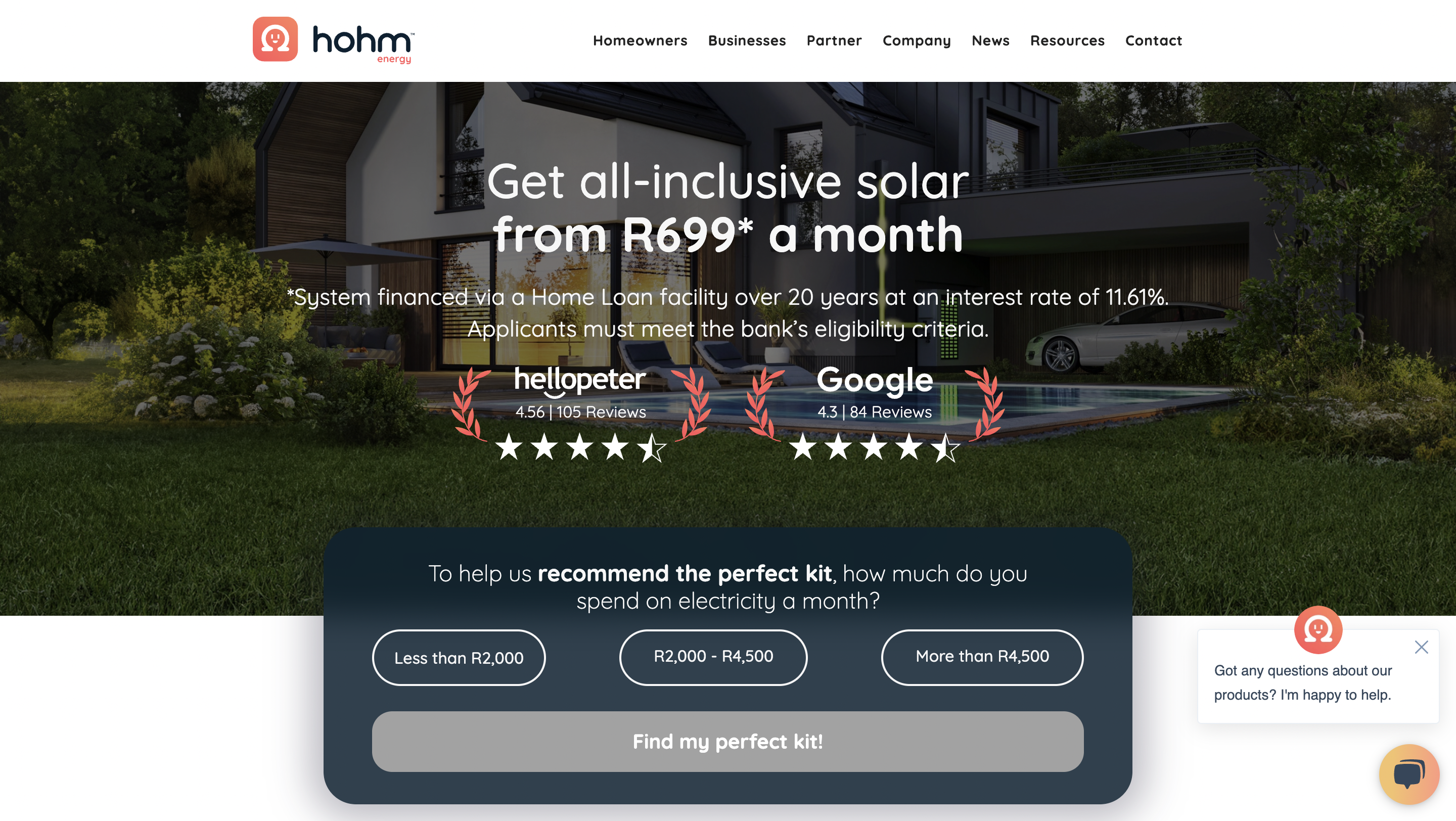
Task: Click the hellopeter star rating
Action: [580, 447]
